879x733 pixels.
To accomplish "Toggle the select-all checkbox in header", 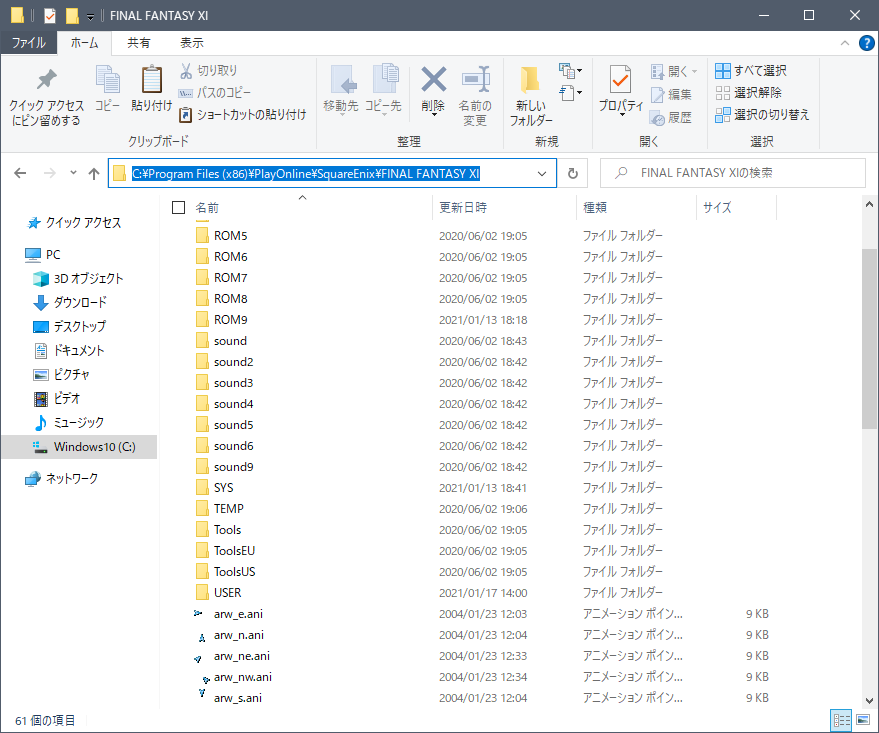I will [178, 208].
